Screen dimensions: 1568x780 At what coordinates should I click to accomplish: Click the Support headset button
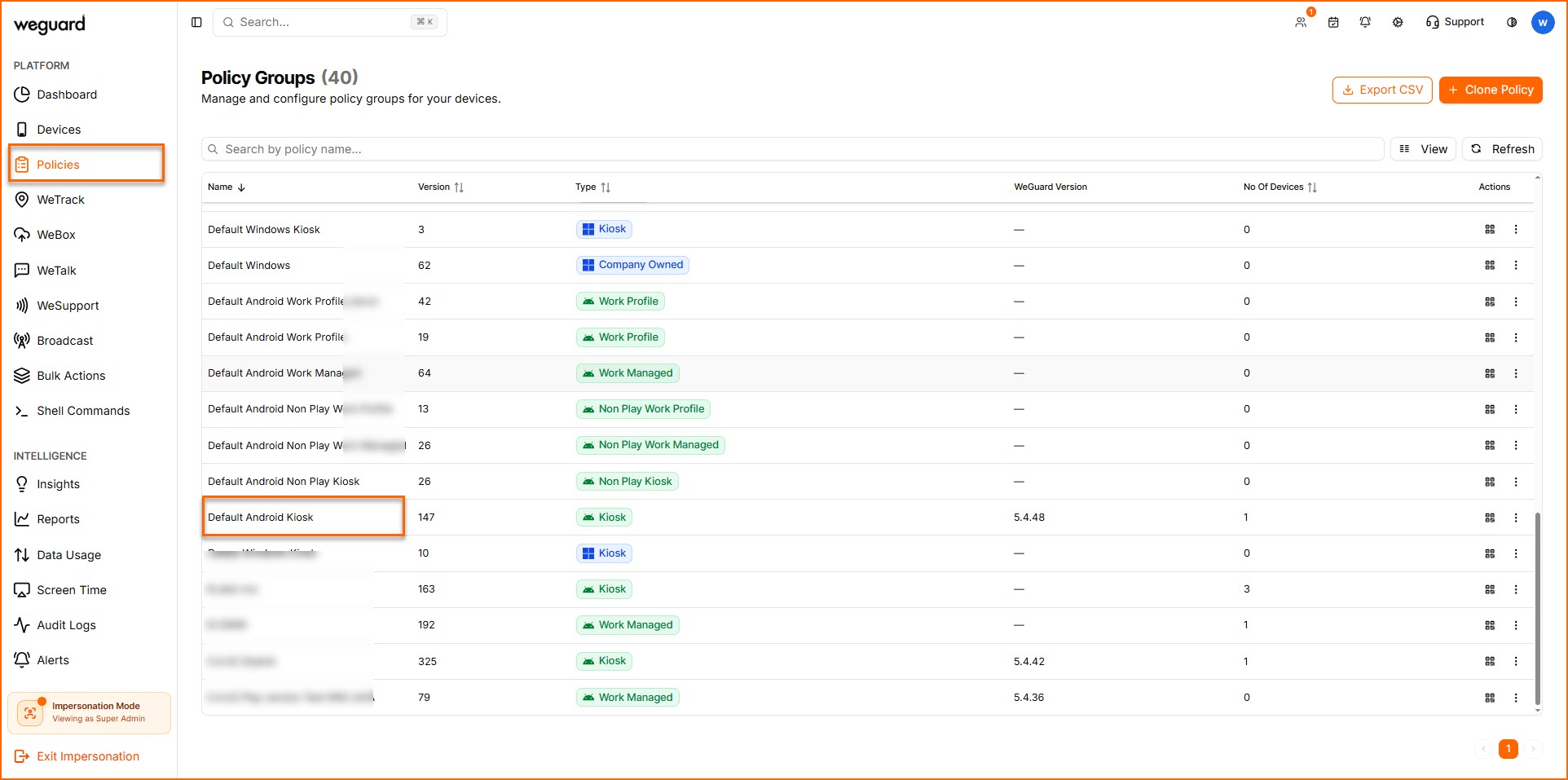point(1455,22)
